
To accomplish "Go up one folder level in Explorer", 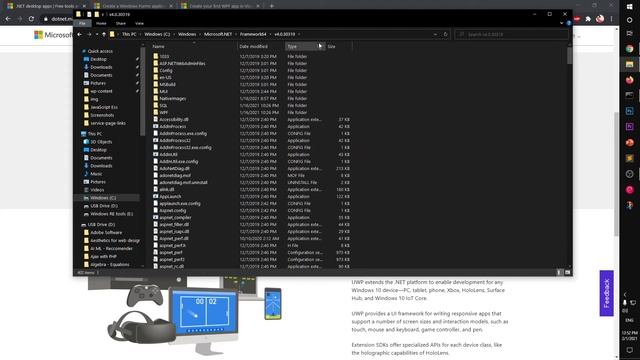I will tap(104, 34).
